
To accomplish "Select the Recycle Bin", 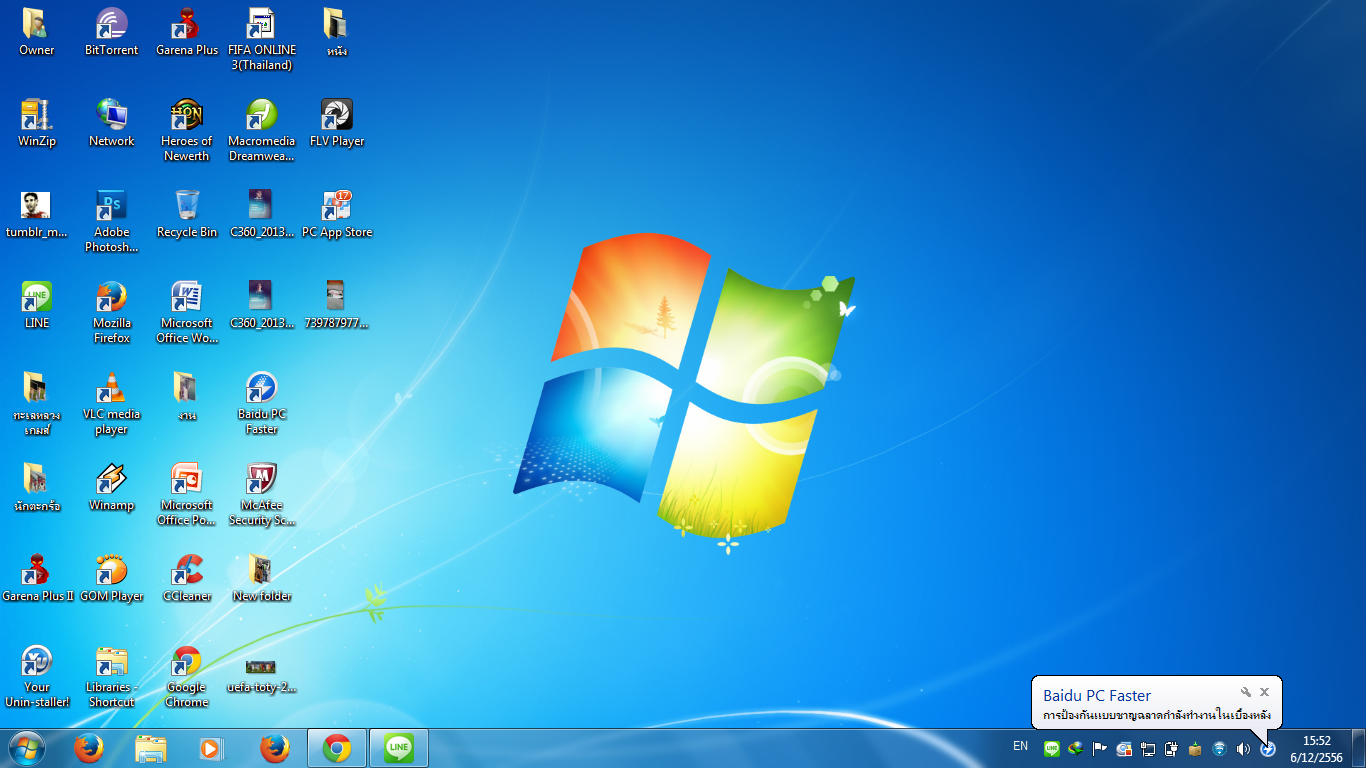I will pos(187,214).
